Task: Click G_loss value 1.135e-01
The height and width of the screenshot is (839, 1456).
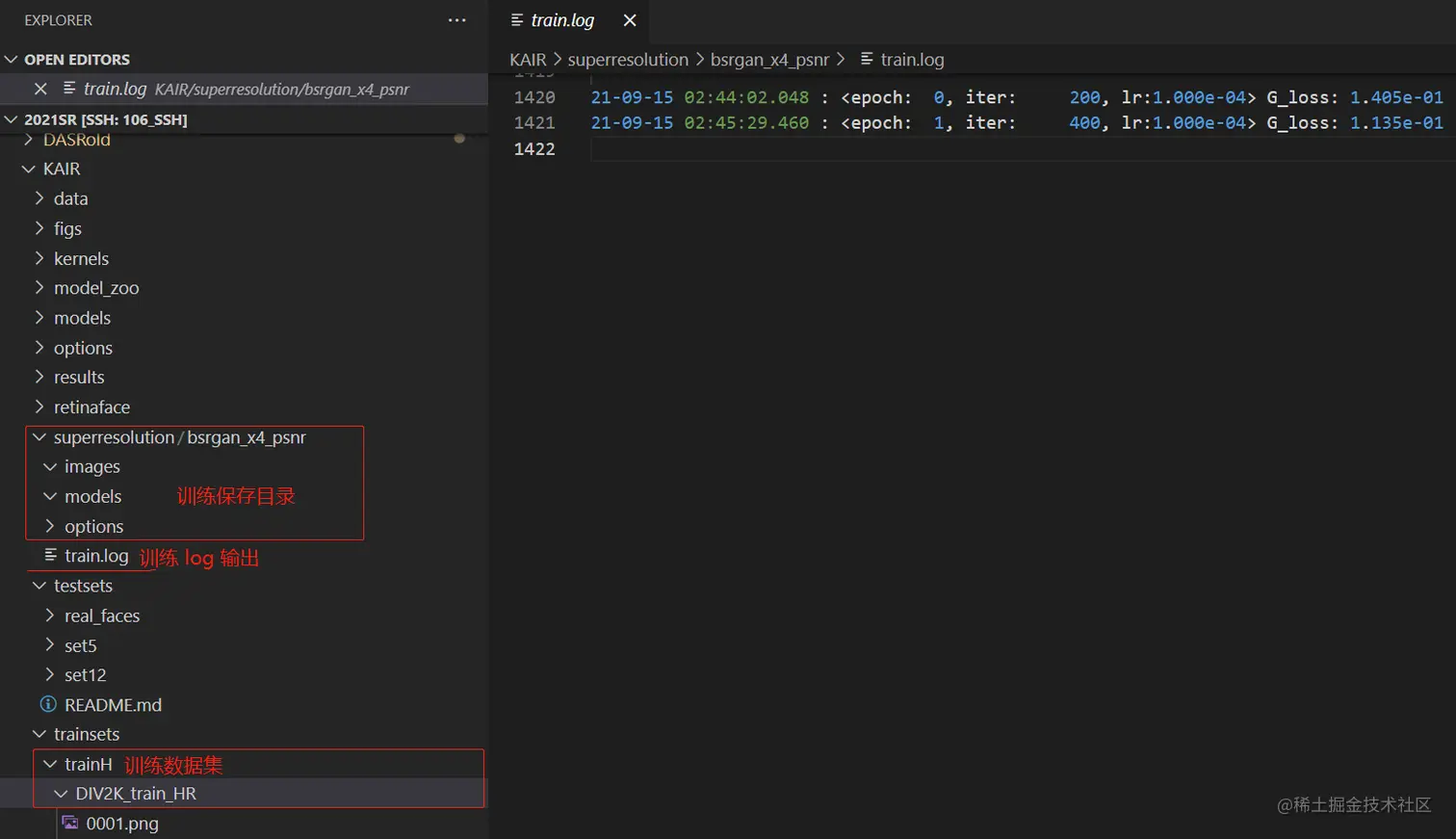Action: pos(1396,123)
